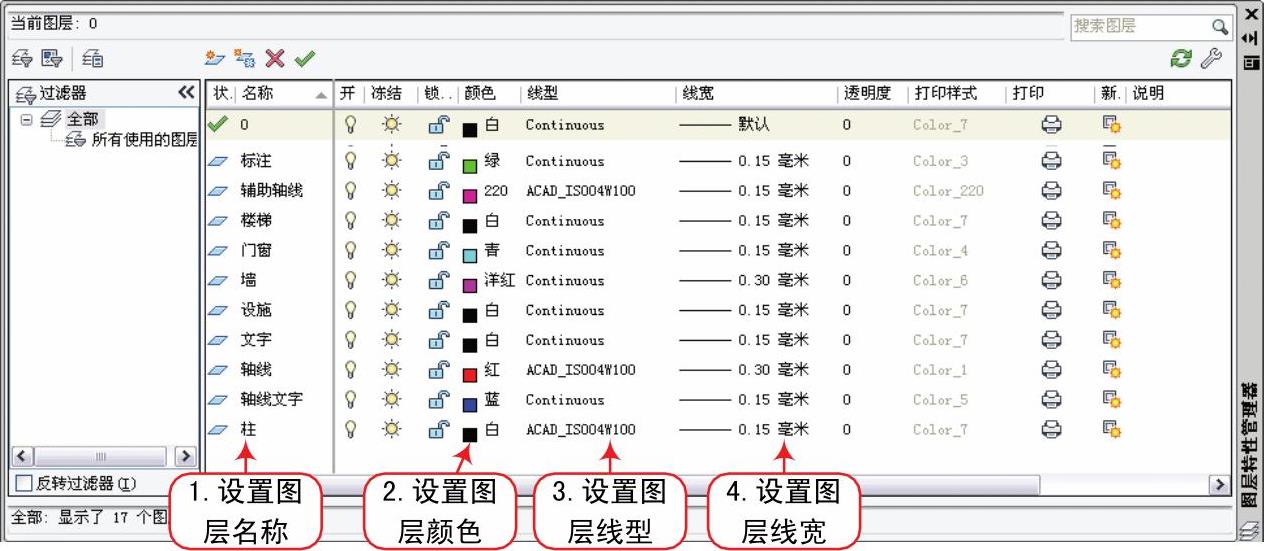Image resolution: width=1264 pixels, height=551 pixels.
Task: Click new viewport freeze icon for 柱
Action: [x=1112, y=429]
